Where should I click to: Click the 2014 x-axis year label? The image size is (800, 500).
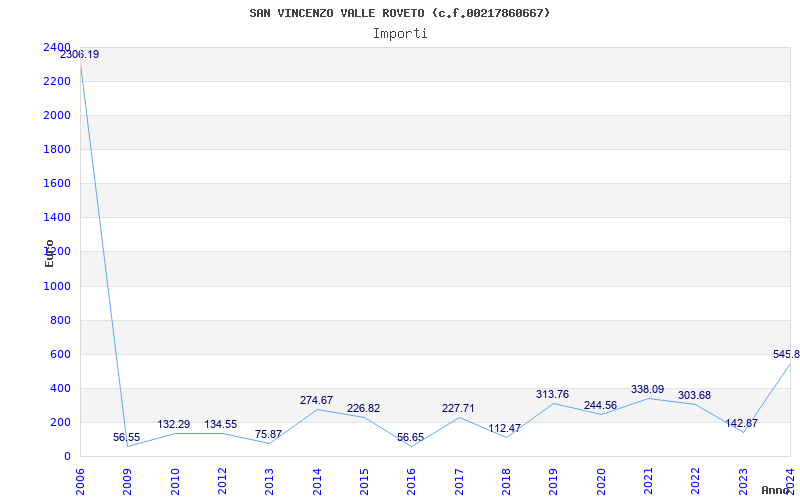click(316, 481)
